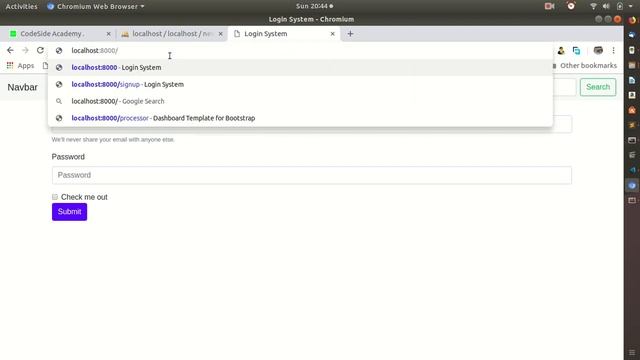Open the Sublime Text icon in dock
The height and width of the screenshot is (360, 640).
point(632,125)
